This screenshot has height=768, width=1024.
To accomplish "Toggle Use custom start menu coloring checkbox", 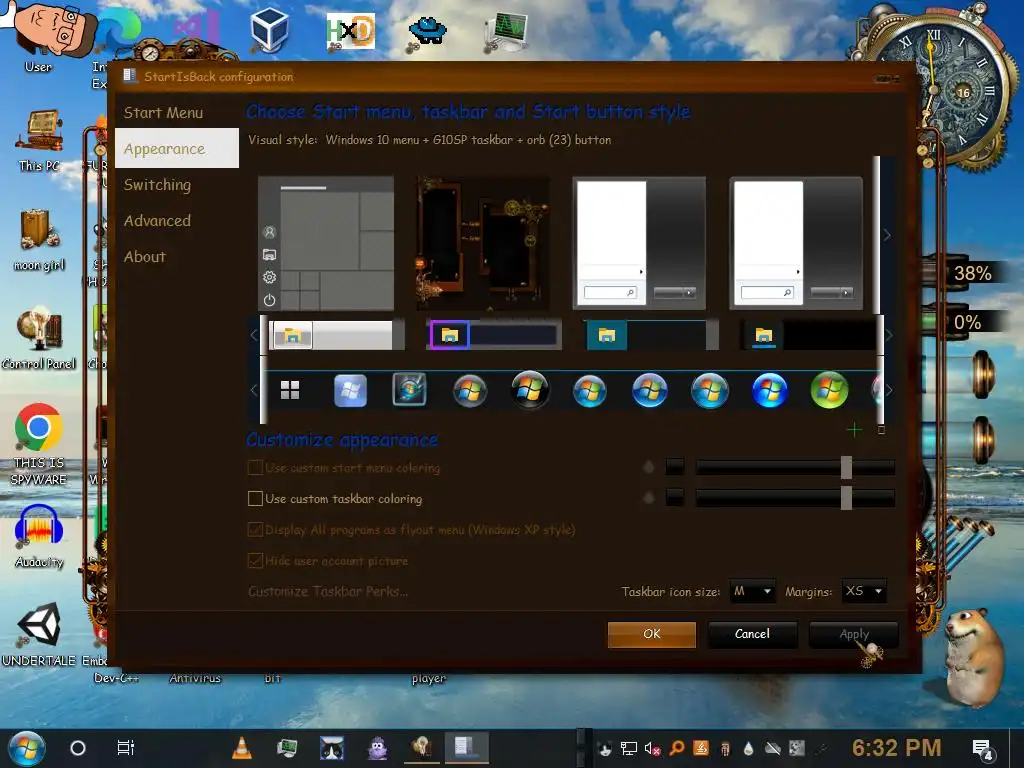I will click(255, 468).
